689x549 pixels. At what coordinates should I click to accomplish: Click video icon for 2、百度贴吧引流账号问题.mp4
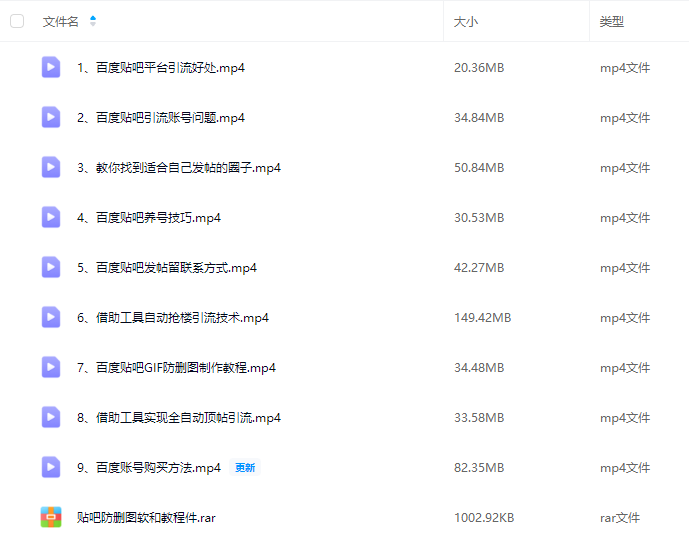(51, 117)
